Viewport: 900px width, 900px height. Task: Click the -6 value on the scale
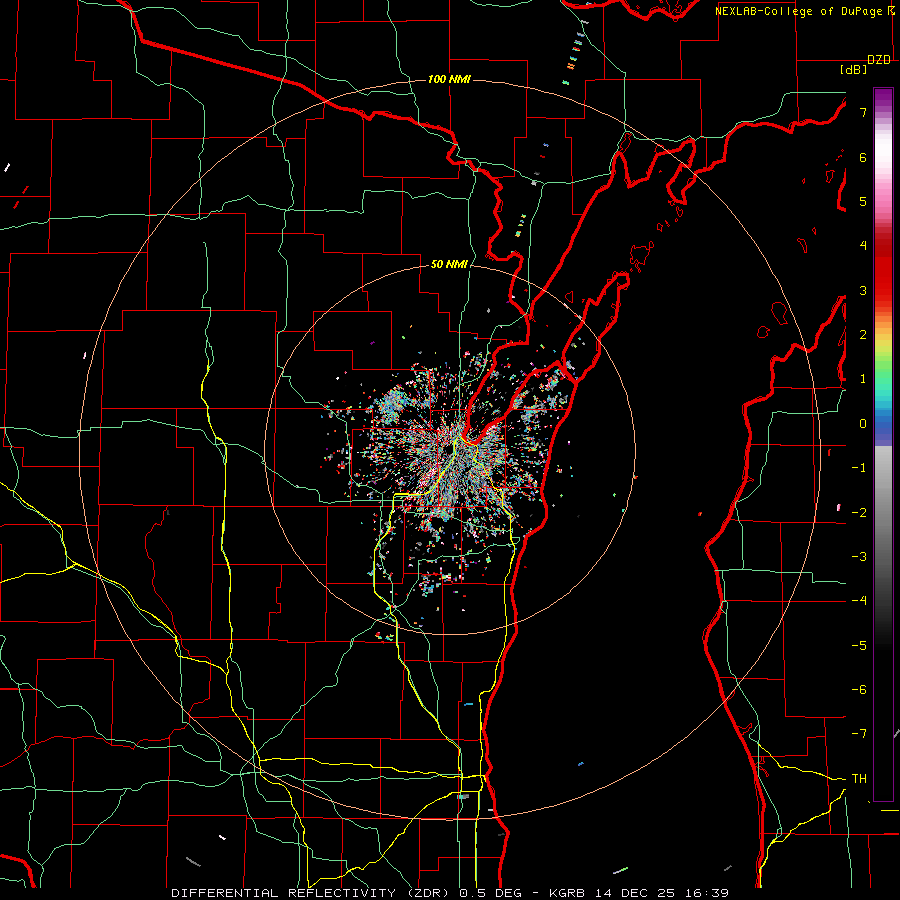point(859,690)
